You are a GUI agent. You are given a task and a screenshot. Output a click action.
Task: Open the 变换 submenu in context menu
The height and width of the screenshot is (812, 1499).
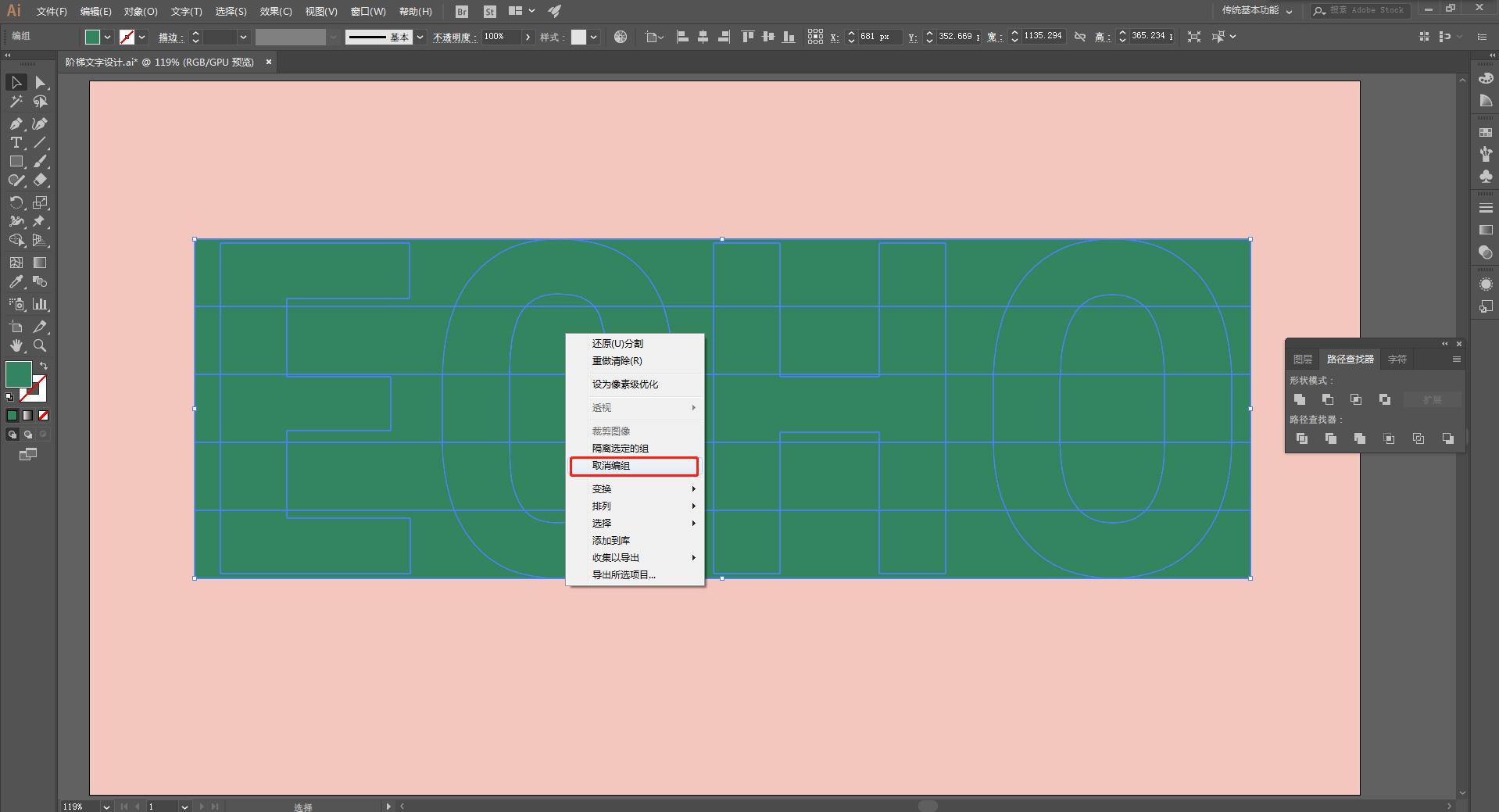click(x=634, y=489)
